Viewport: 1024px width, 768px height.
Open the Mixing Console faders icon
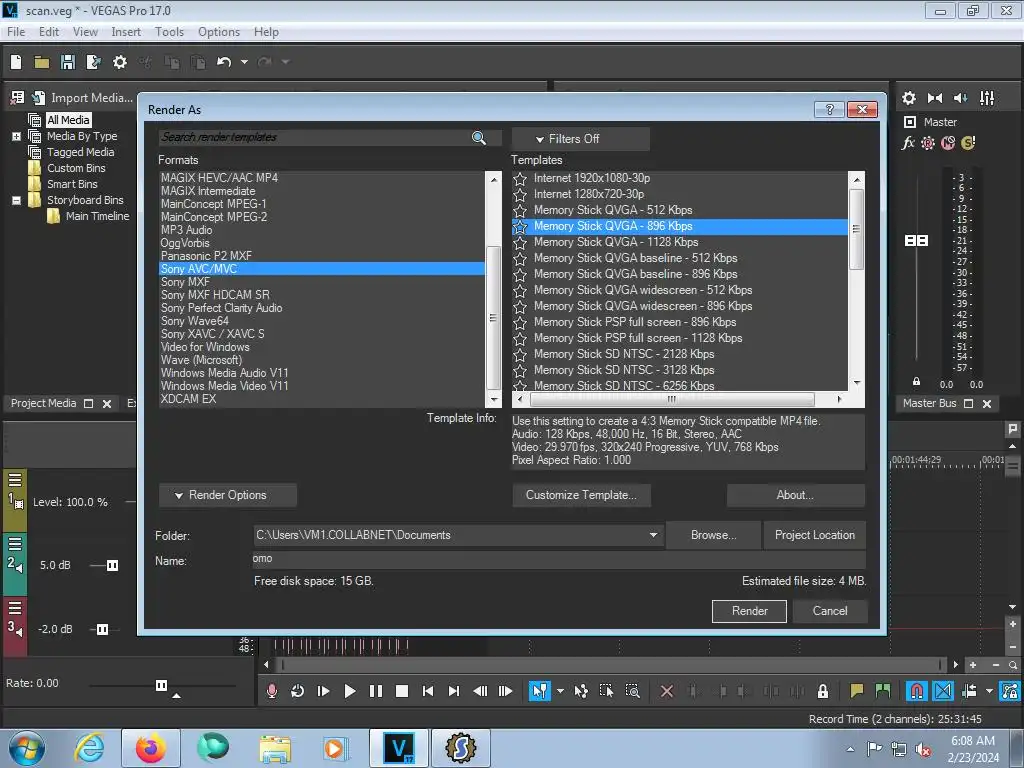987,98
